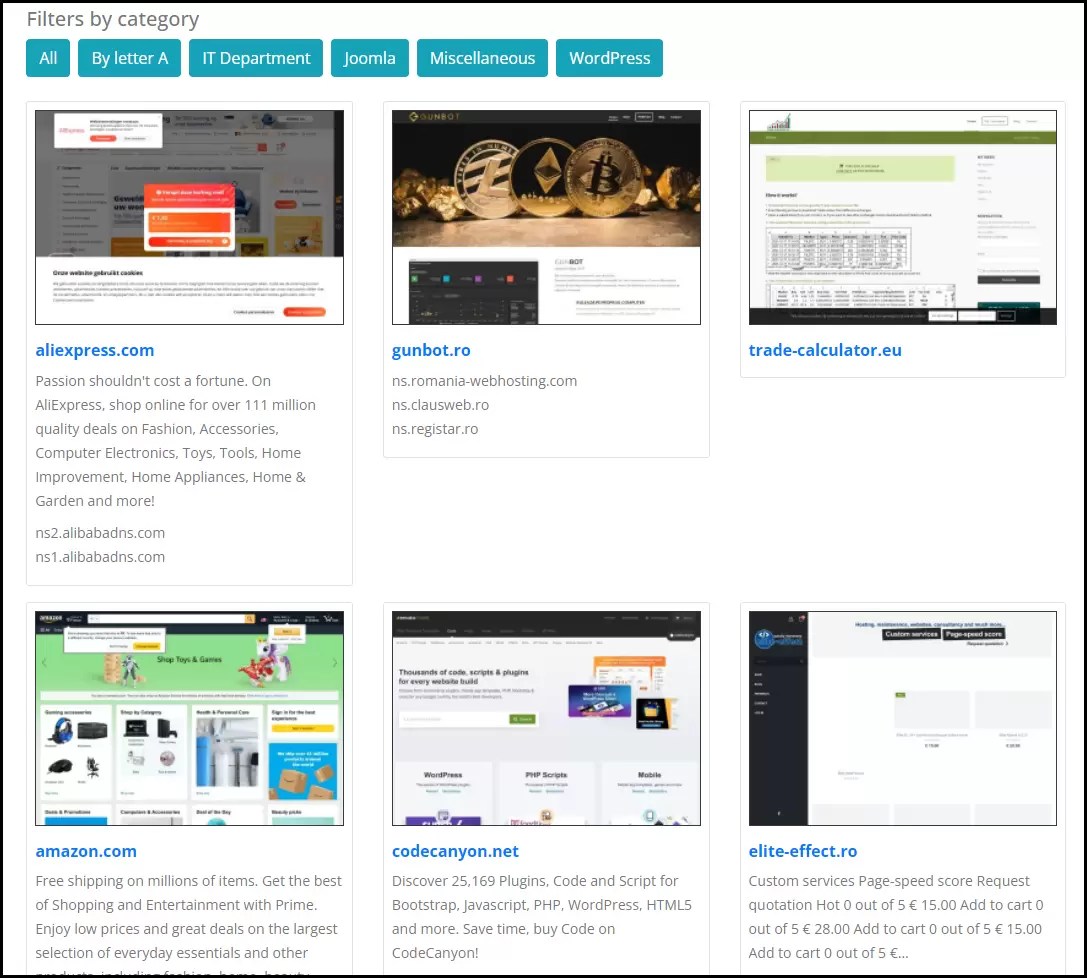Select the All category filter
The height and width of the screenshot is (978, 1087).
click(x=48, y=58)
